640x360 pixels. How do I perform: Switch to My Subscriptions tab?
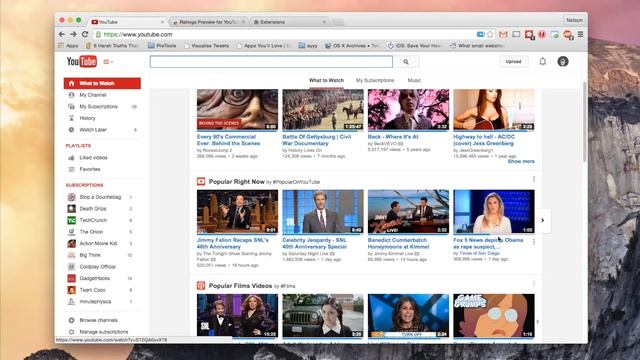coord(375,80)
